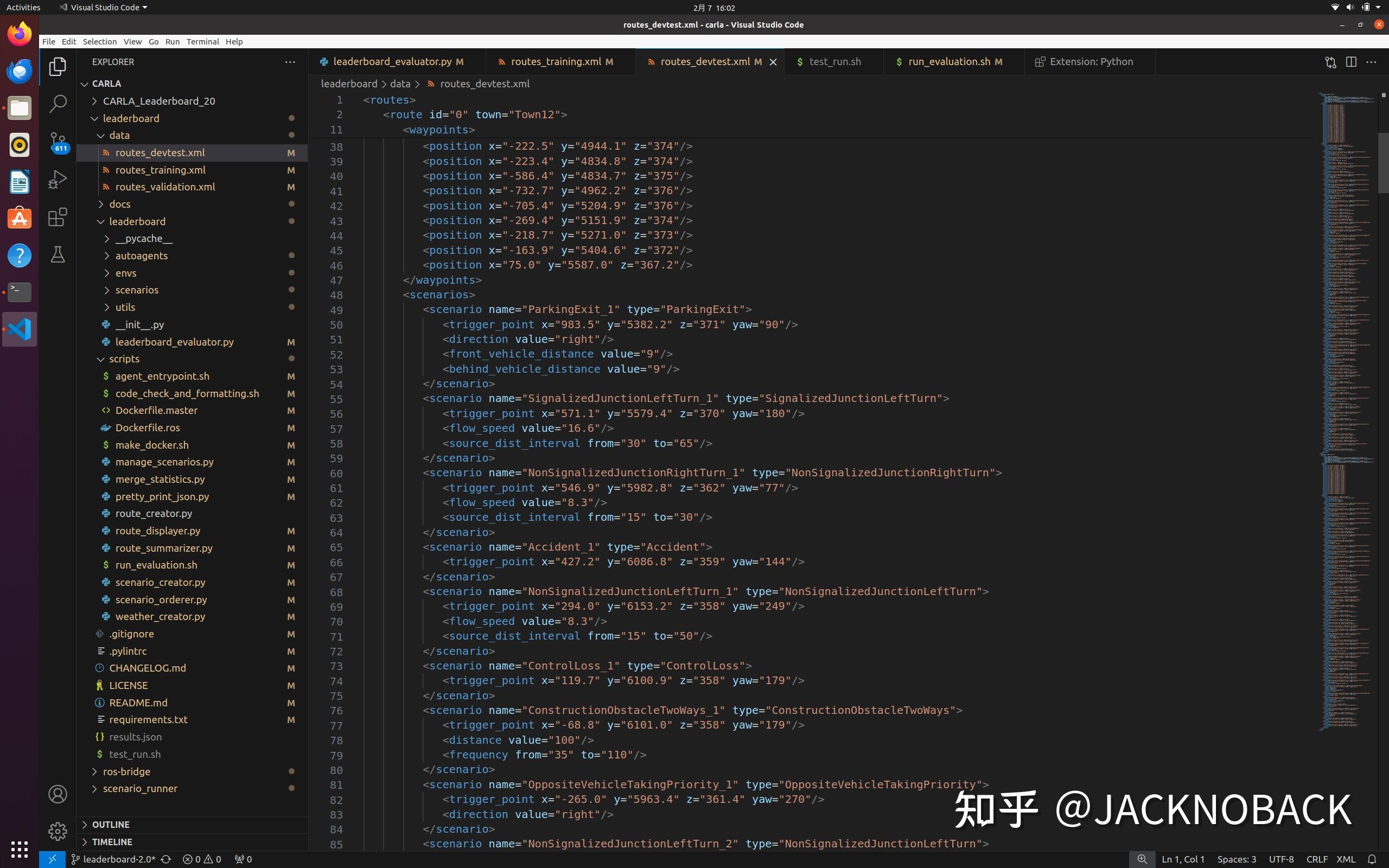Change the CRLF line ending setting
Image resolution: width=1389 pixels, height=868 pixels.
point(1317,859)
